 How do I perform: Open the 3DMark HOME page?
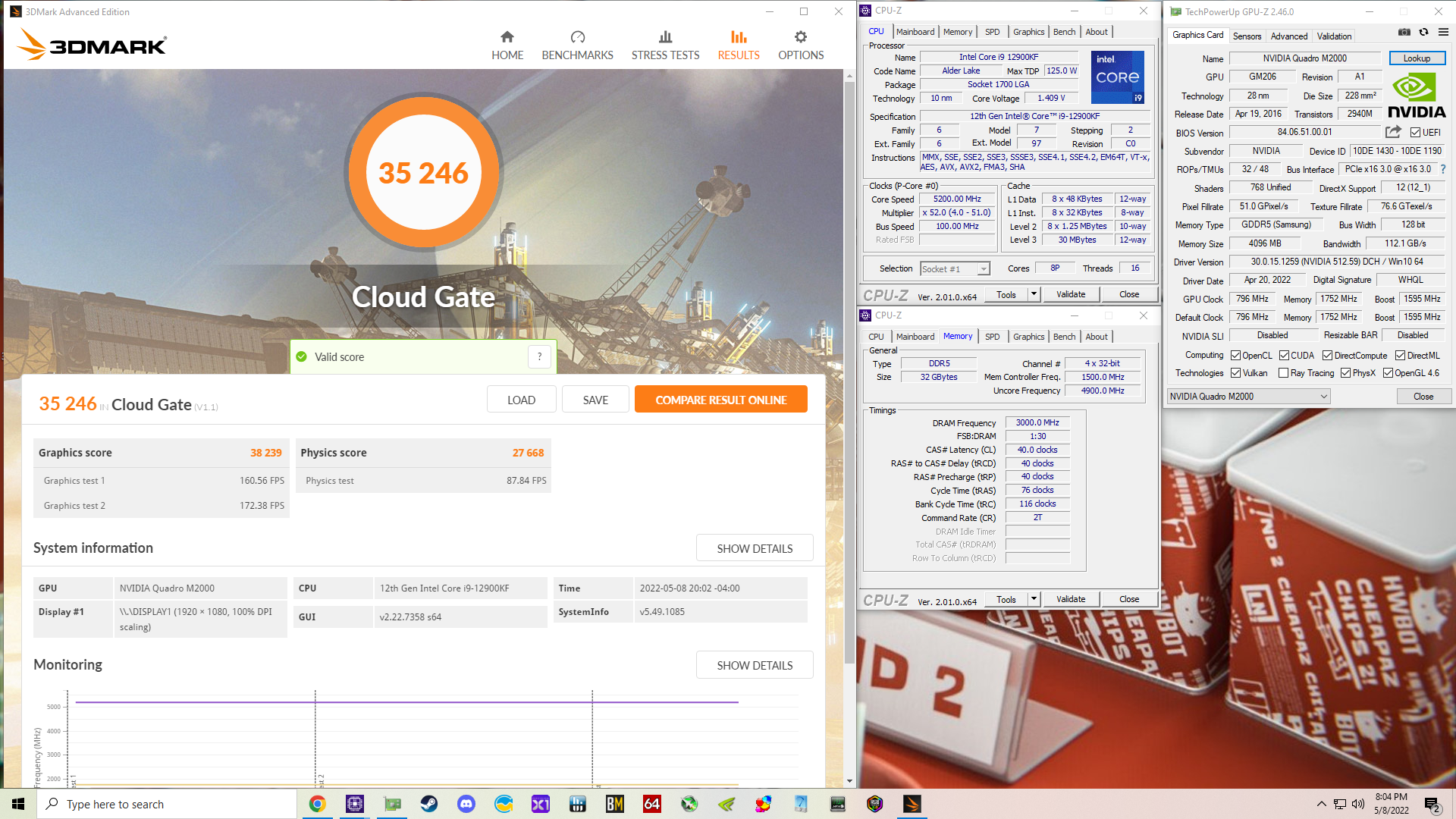507,46
